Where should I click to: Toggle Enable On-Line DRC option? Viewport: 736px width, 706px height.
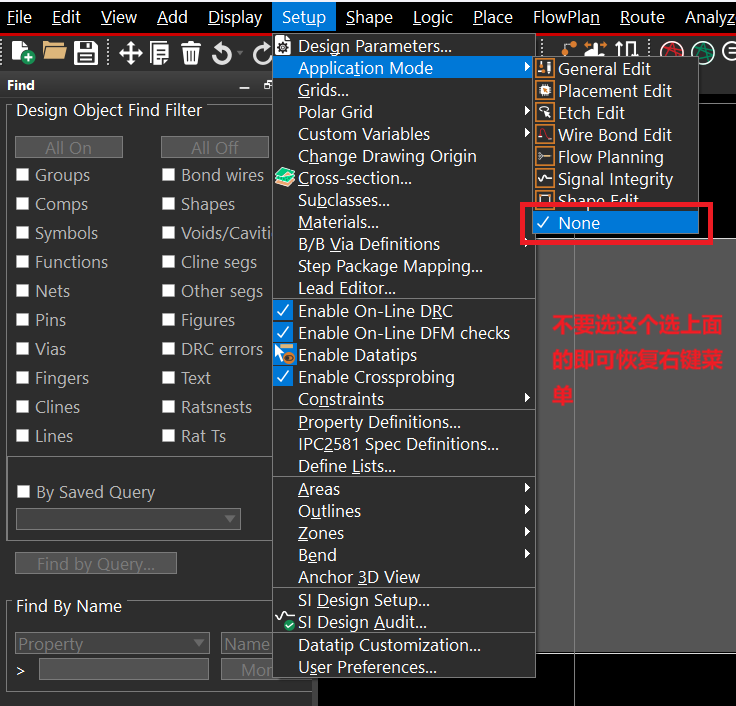pyautogui.click(x=404, y=311)
